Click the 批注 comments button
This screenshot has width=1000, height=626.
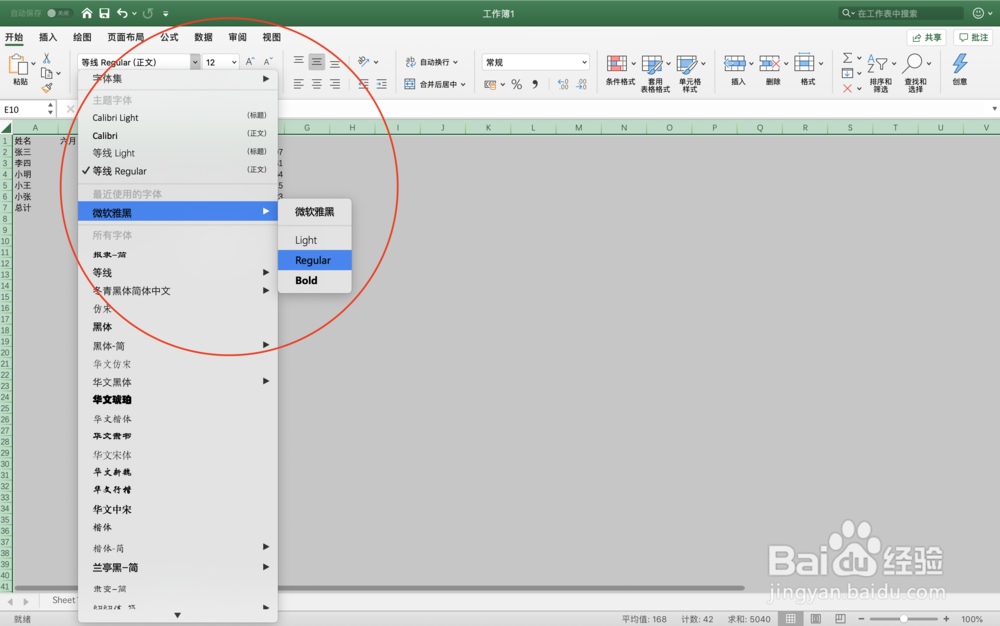pyautogui.click(x=974, y=38)
